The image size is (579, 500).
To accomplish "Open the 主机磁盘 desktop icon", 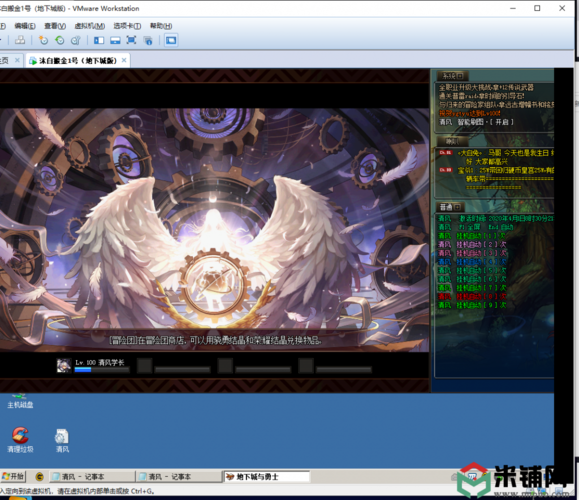I will 20,401.
